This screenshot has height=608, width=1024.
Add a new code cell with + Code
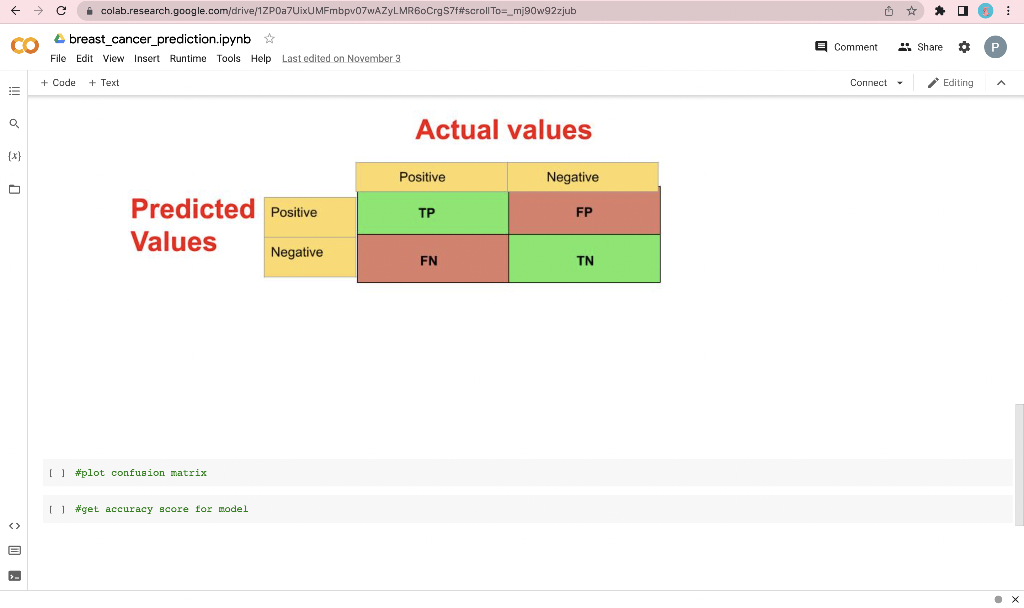pyautogui.click(x=57, y=83)
